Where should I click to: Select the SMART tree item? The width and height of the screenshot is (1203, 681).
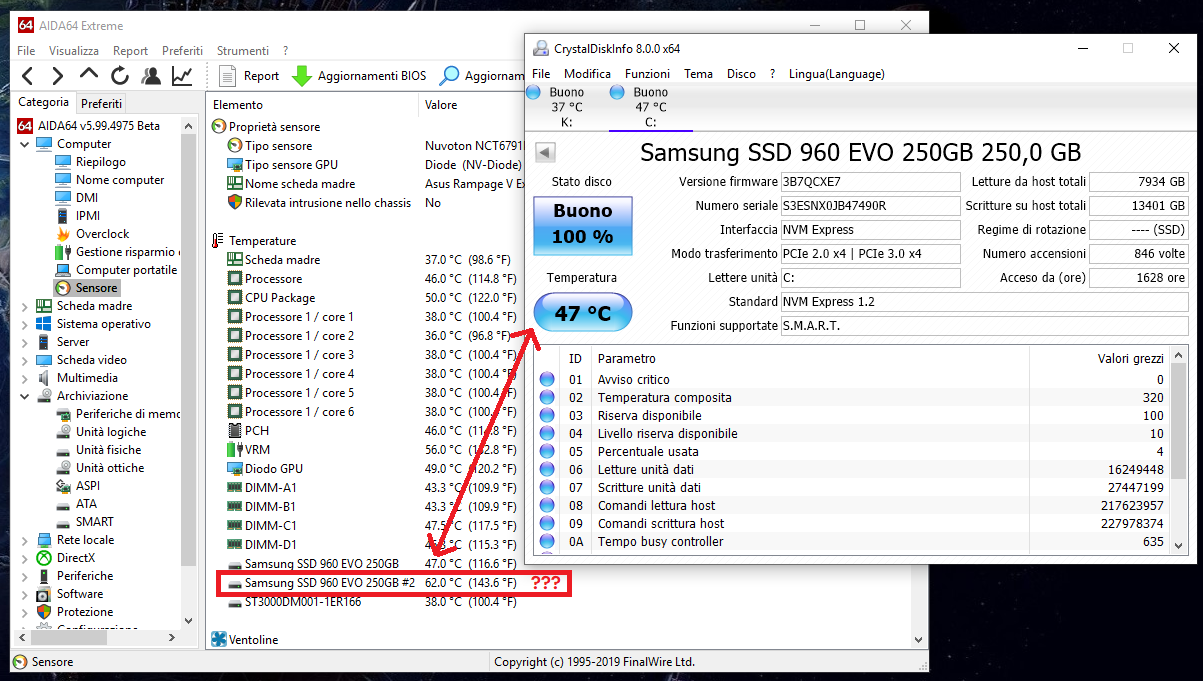[95, 522]
